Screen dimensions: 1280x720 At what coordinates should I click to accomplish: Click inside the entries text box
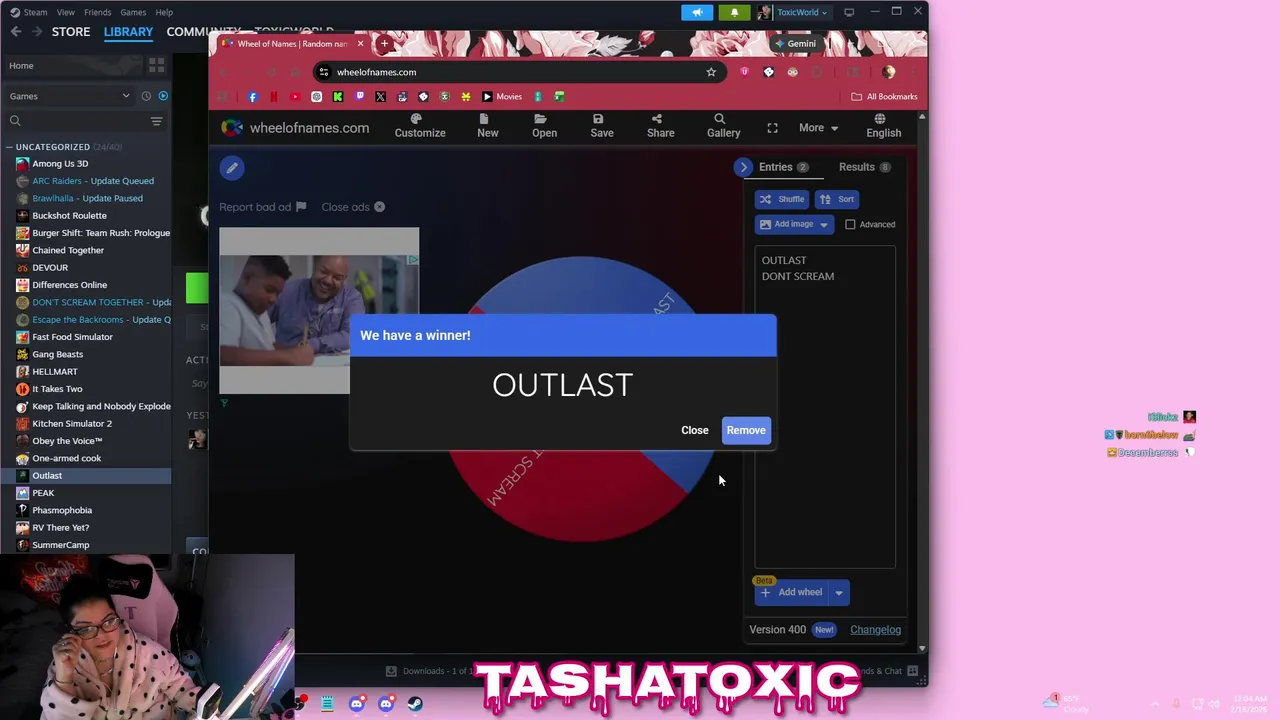click(x=825, y=408)
